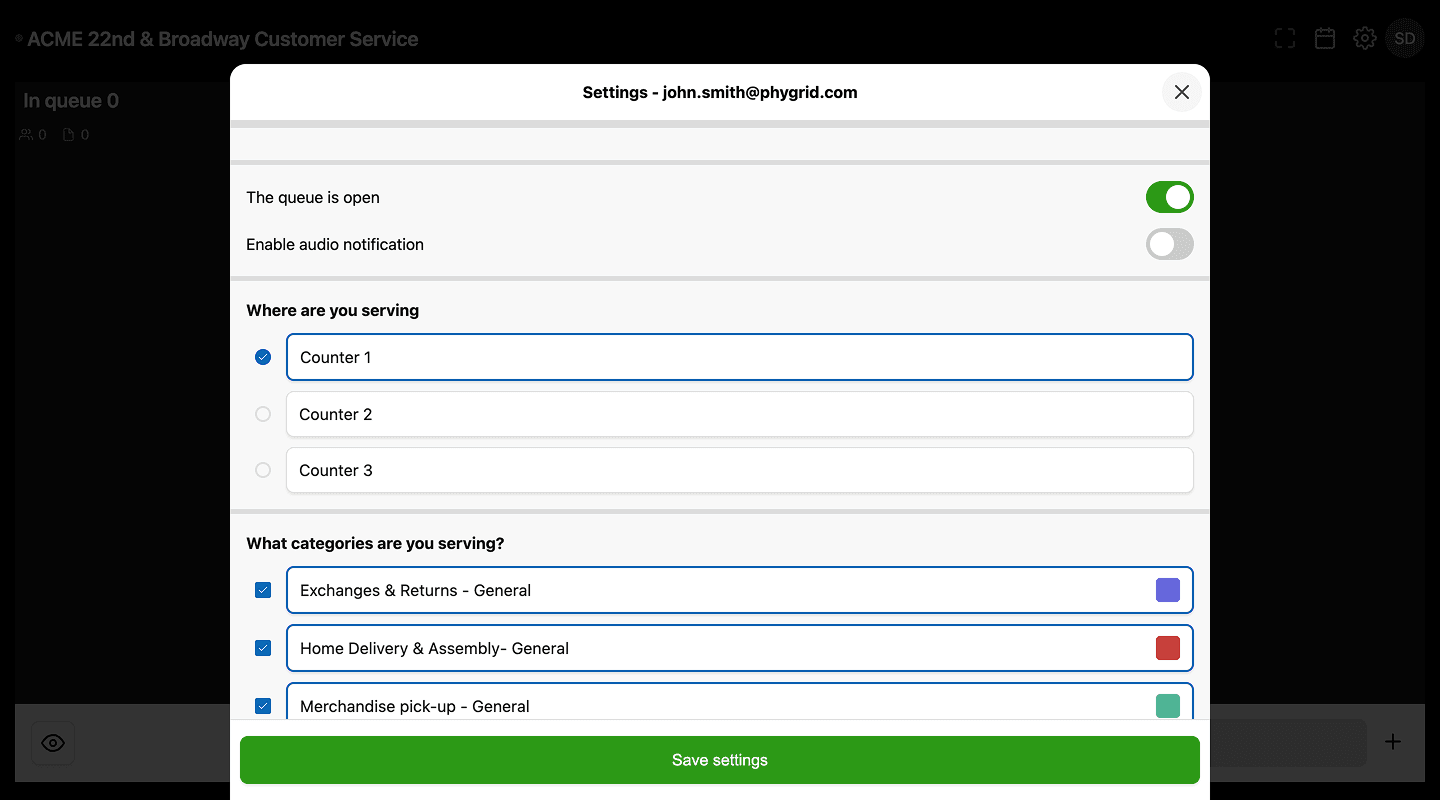Click the Save settings button

pos(719,760)
